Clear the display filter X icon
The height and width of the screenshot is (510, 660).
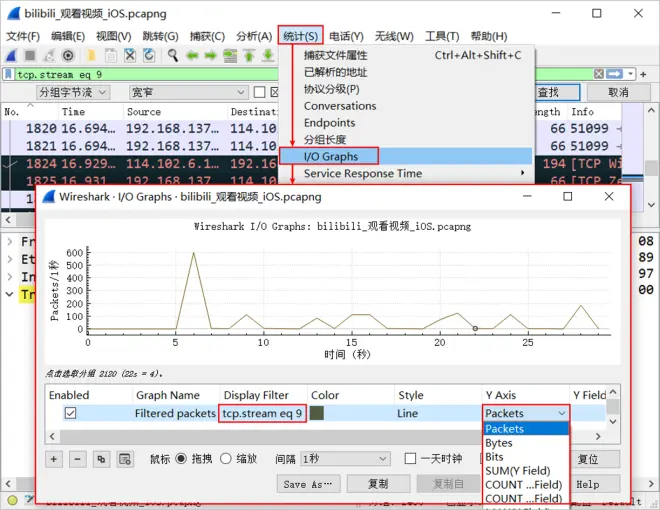click(x=599, y=74)
